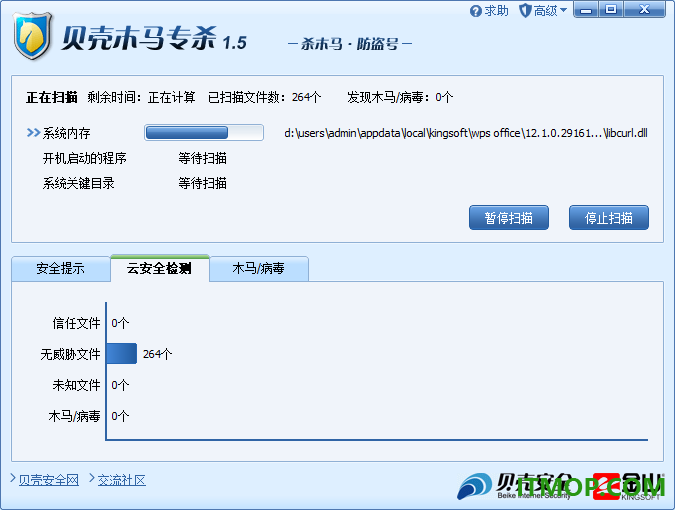This screenshot has width=675, height=510.
Task: Click the 发现木马/病毒: 0个 text
Action: (x=400, y=97)
